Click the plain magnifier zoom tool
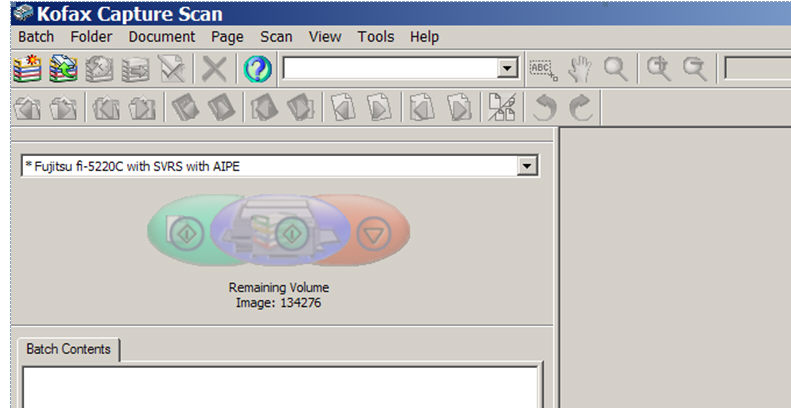This screenshot has width=791, height=408. [616, 68]
